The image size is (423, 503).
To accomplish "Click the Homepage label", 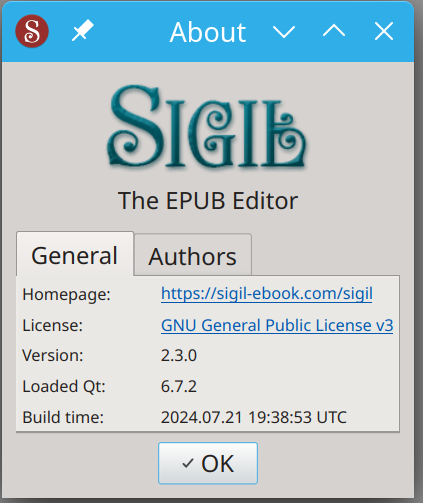I will (66, 295).
